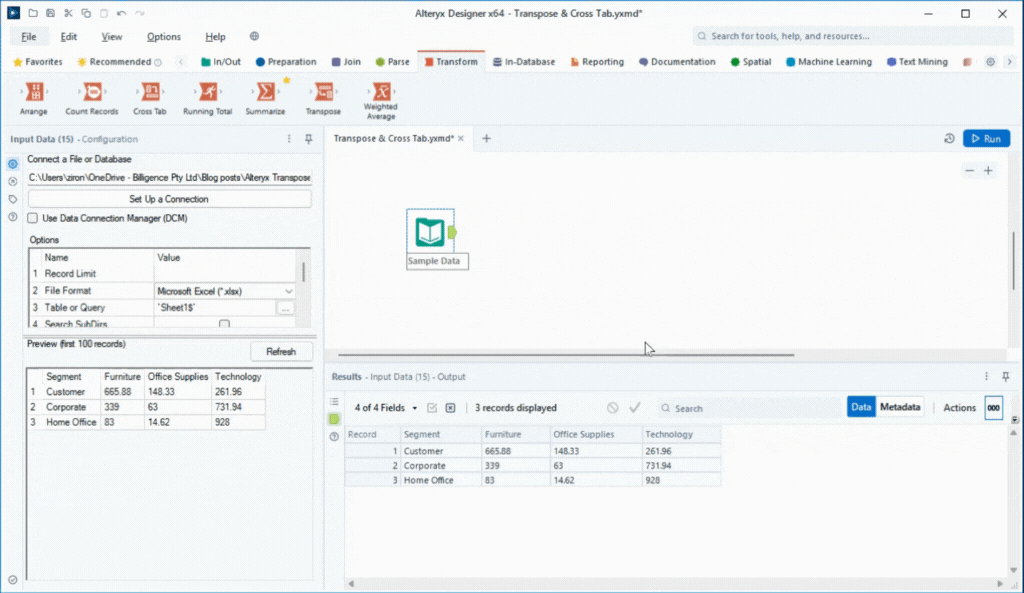Run the workflow
The height and width of the screenshot is (593, 1024).
[x=986, y=138]
